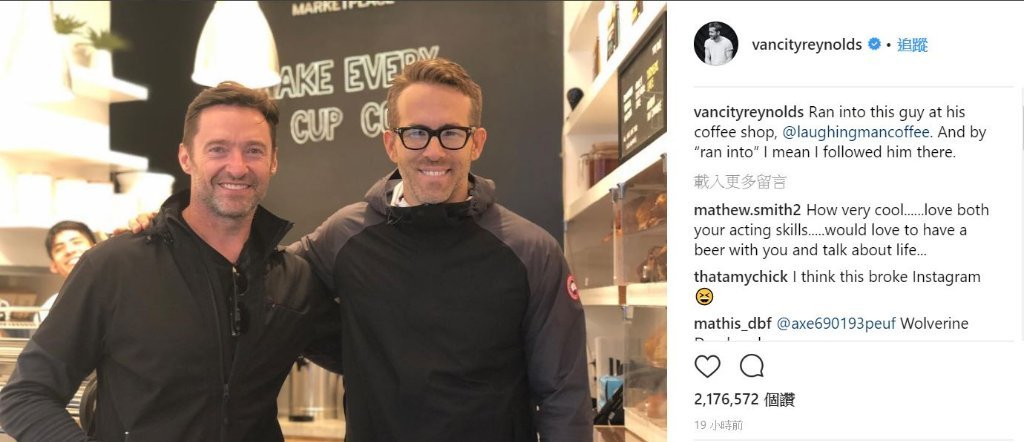The image size is (1024, 442).
Task: Open thatamychick commenter profile
Action: pos(741,277)
